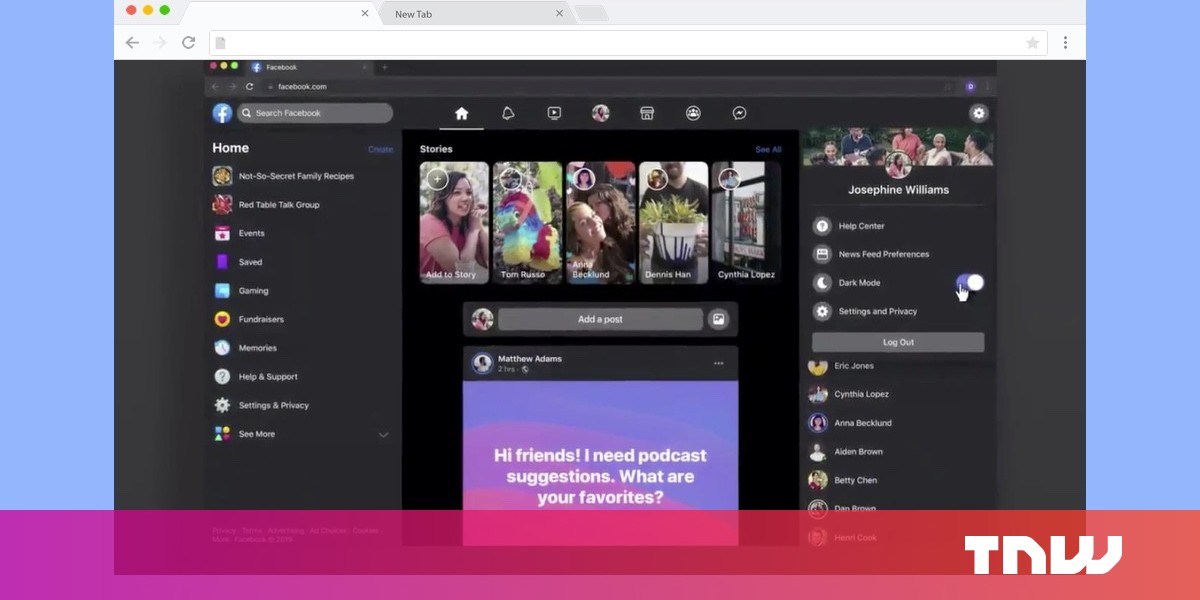Click the Events icon in the left sidebar
The image size is (1200, 600).
[222, 234]
